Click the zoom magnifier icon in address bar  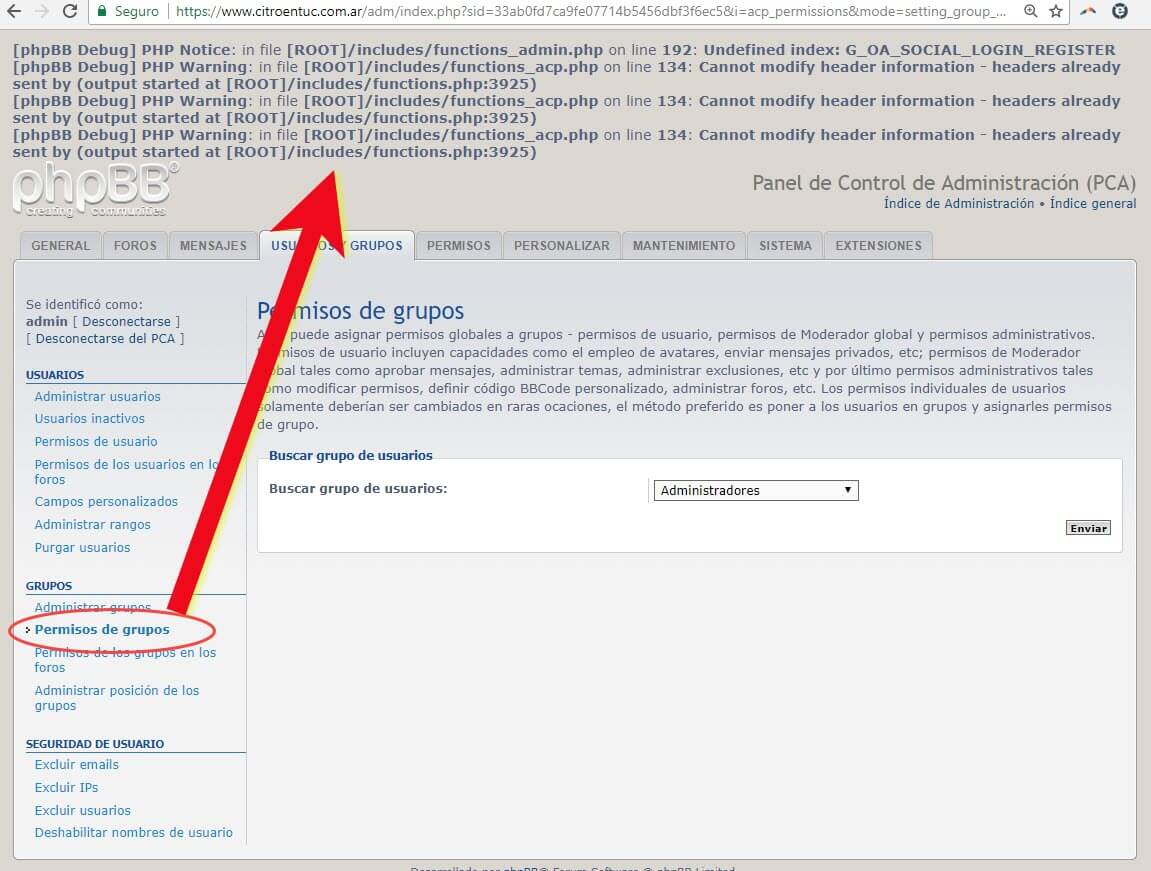[1031, 11]
